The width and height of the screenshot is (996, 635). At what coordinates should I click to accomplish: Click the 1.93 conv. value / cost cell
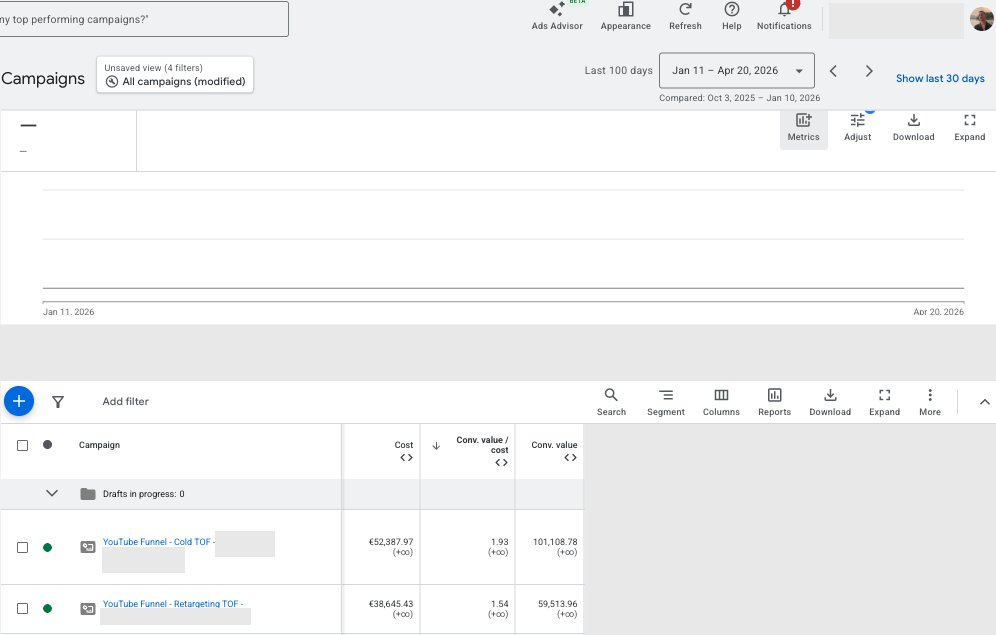point(499,542)
